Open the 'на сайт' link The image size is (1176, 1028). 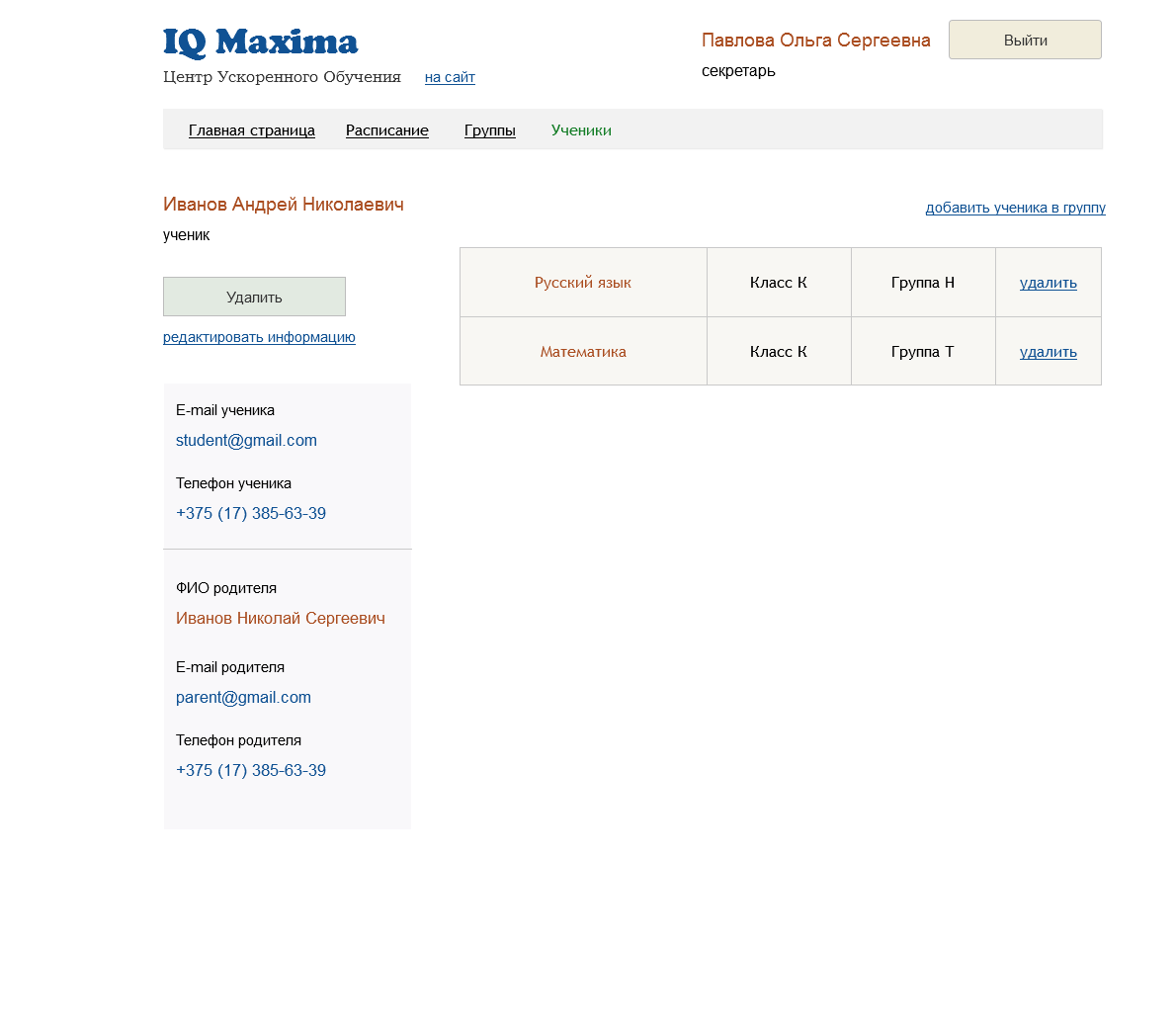click(450, 76)
